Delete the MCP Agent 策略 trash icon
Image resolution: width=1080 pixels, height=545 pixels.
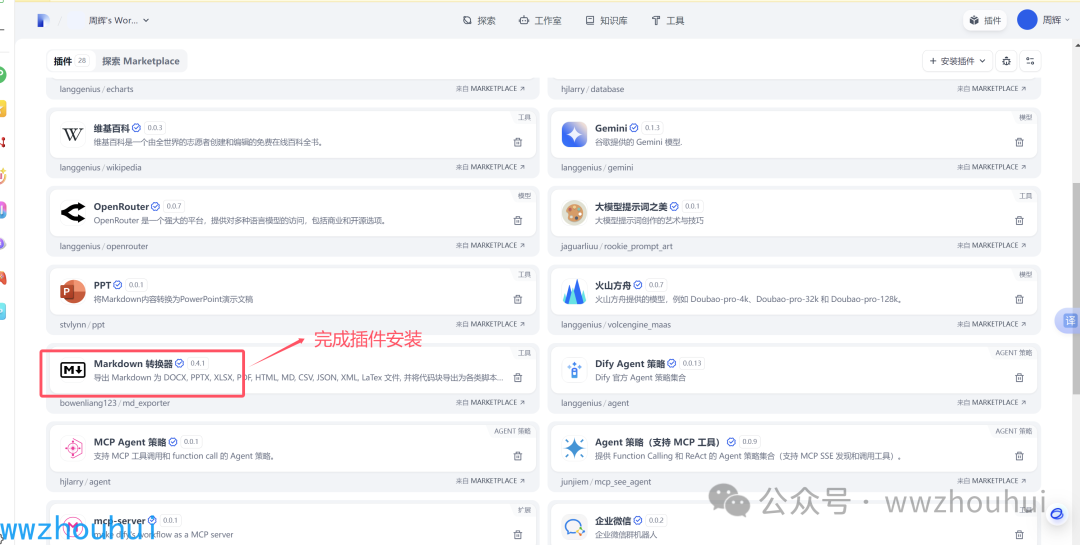517,456
